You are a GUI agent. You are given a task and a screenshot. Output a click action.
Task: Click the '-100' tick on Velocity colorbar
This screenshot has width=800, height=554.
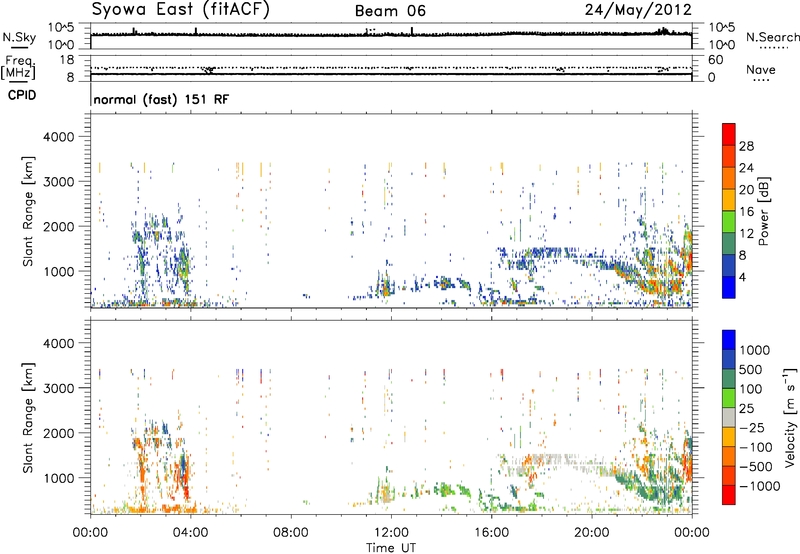point(755,447)
